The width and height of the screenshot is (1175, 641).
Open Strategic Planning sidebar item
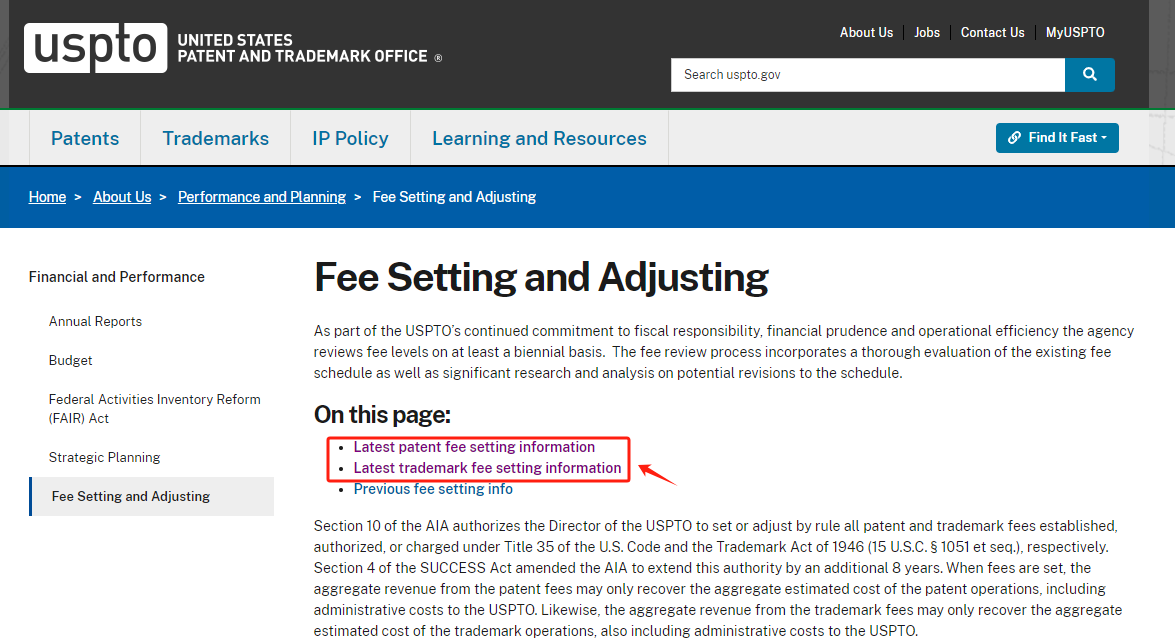pos(104,458)
